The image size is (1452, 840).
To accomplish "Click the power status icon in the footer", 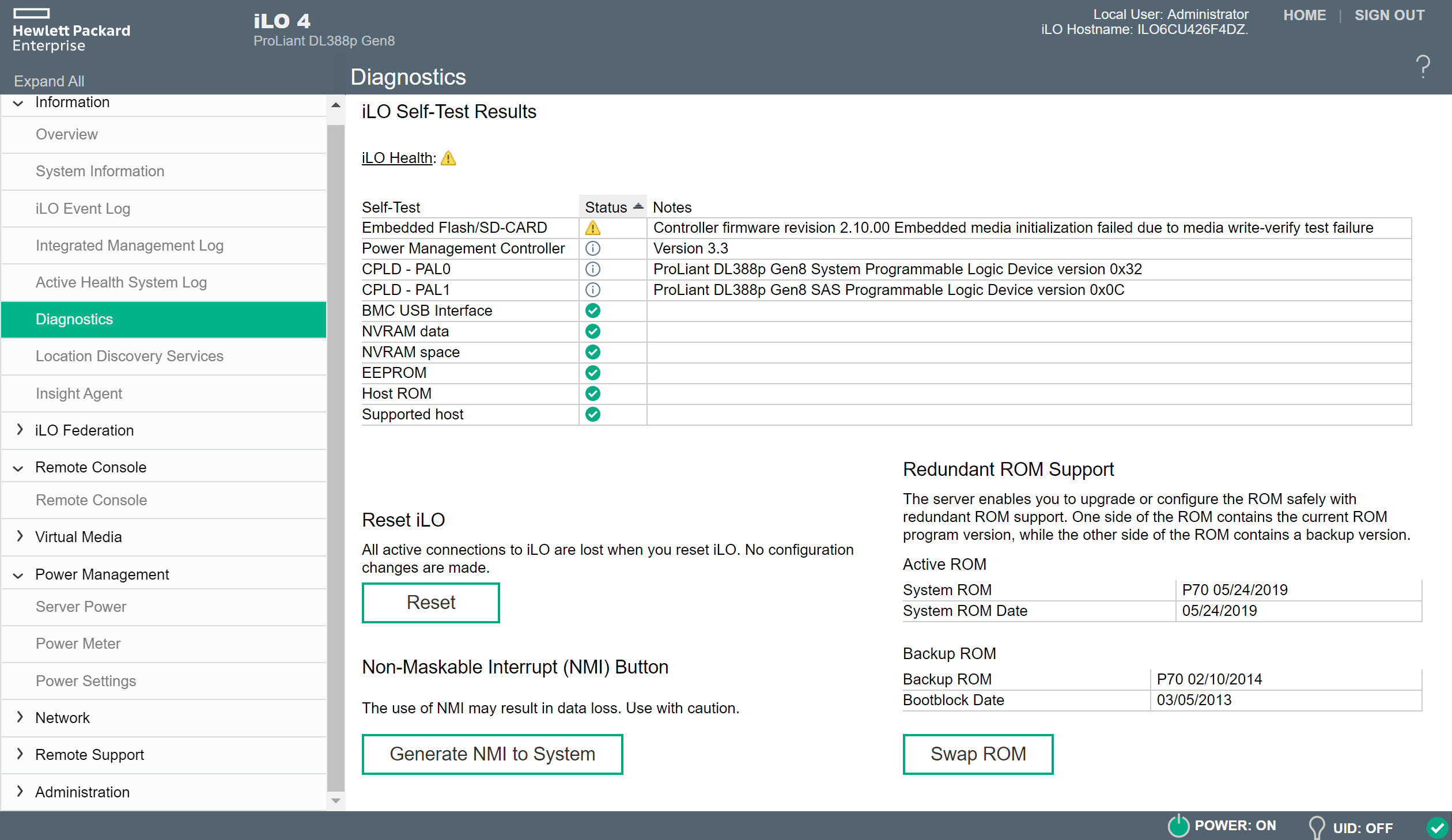I will 1178,826.
